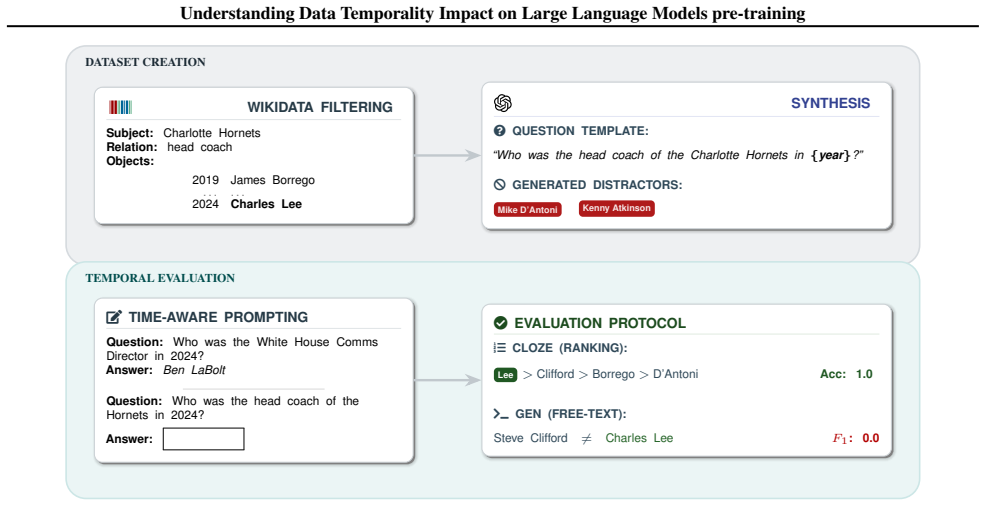
Task: Click the pencil edit icon beside Time-Aware Prompting
Action: [x=114, y=317]
